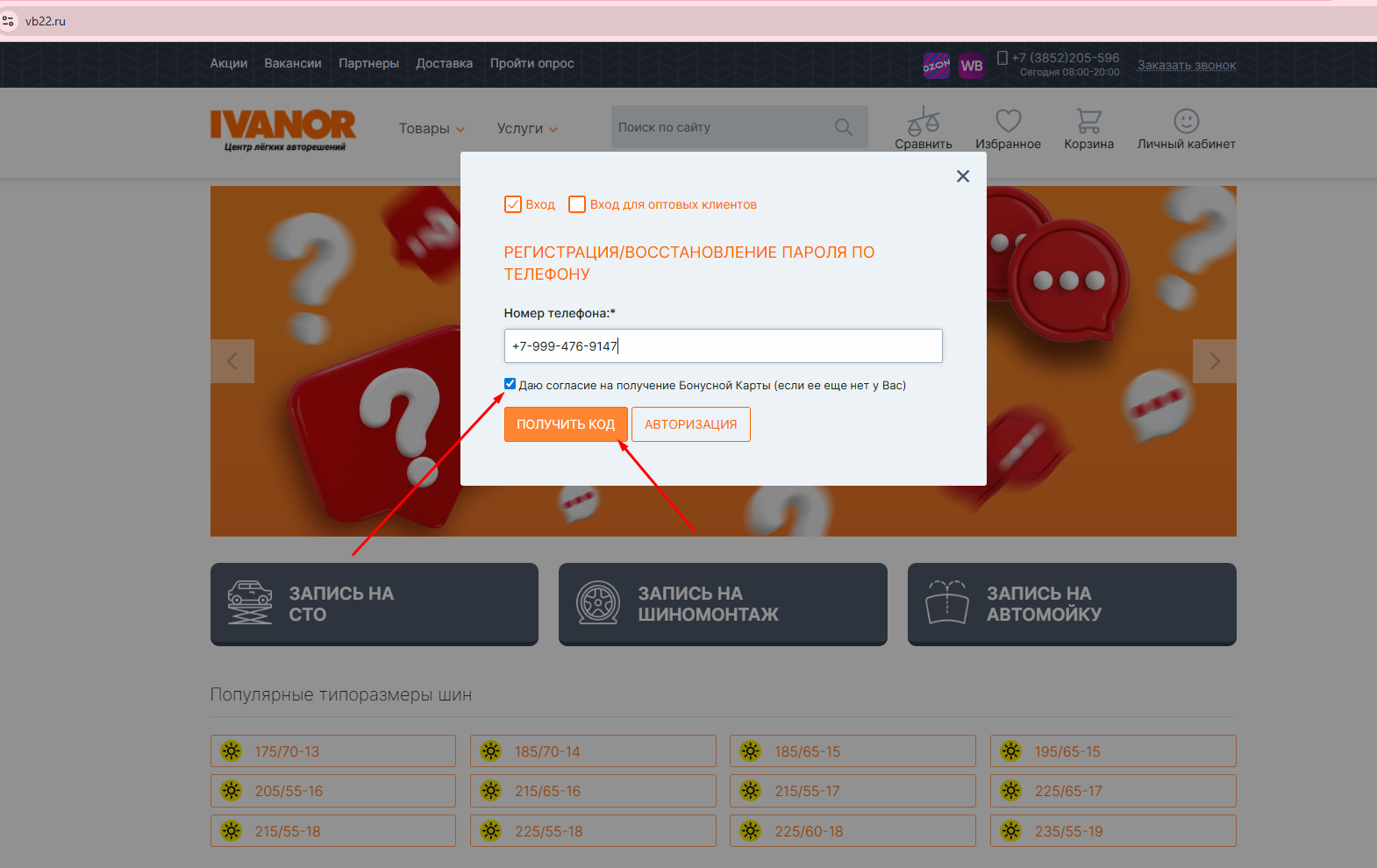Open the Compare scales icon

click(923, 121)
